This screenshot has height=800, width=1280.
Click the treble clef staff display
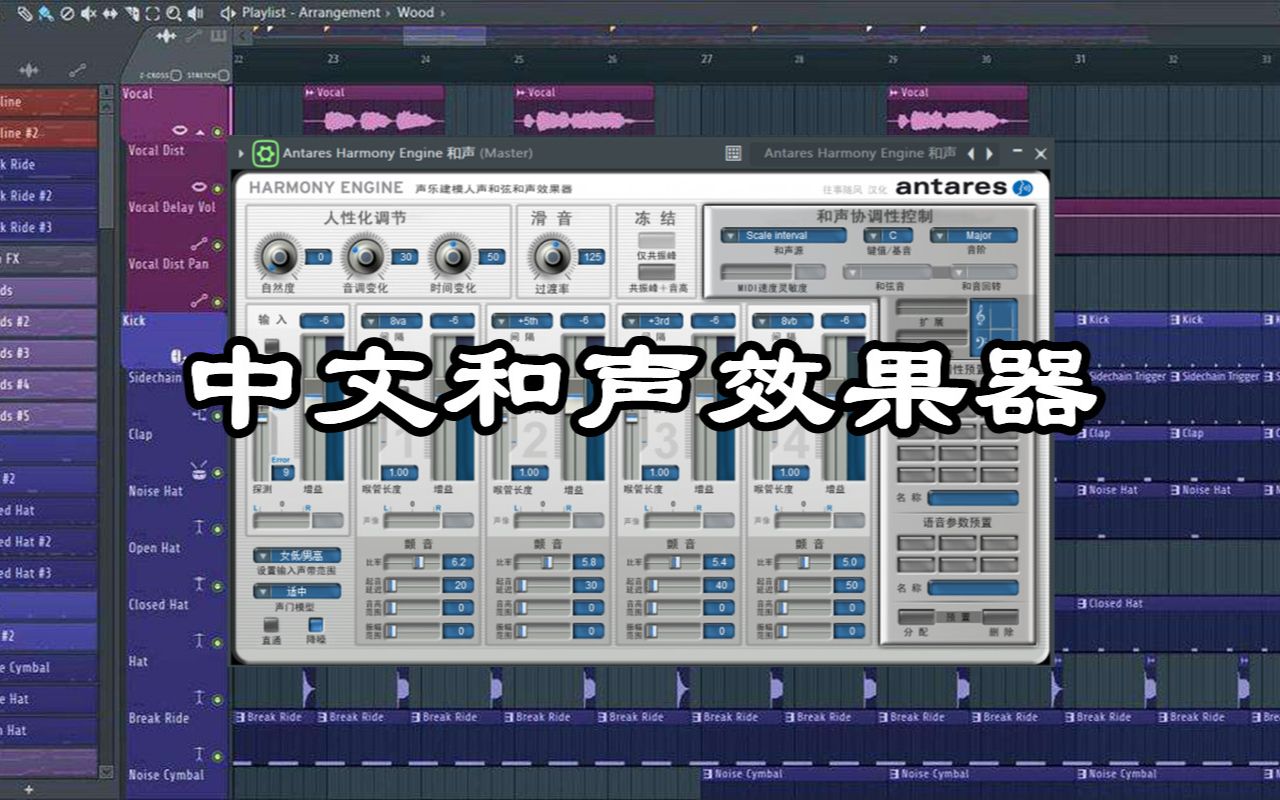coord(993,327)
